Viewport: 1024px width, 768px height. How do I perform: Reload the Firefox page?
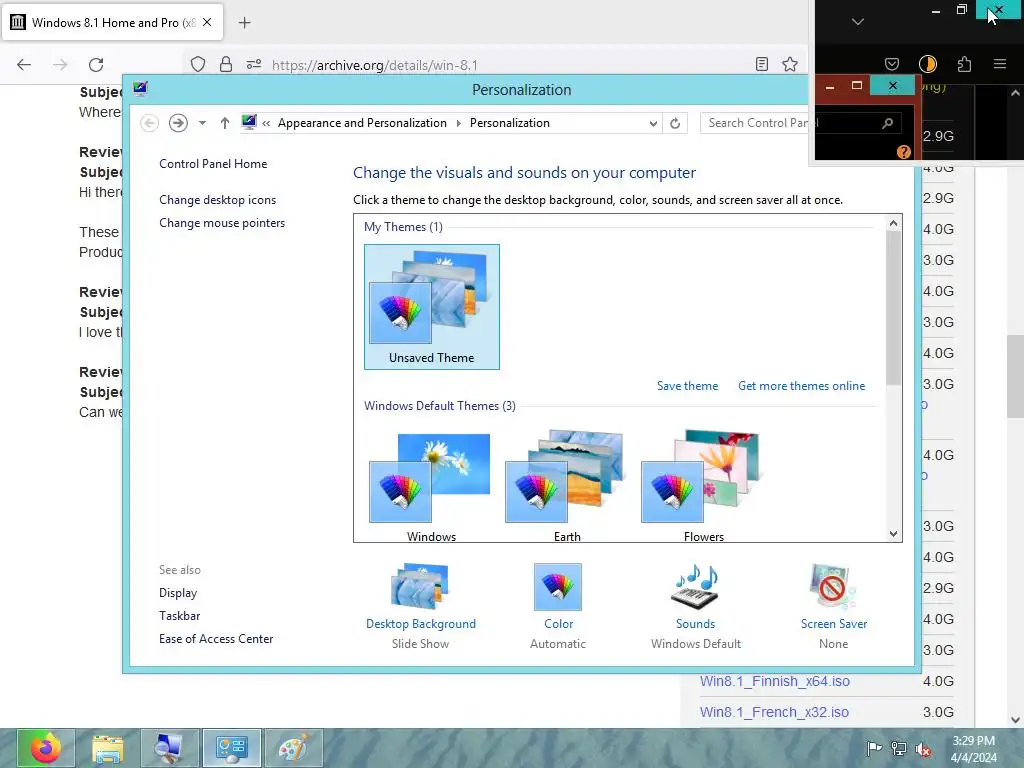96,65
